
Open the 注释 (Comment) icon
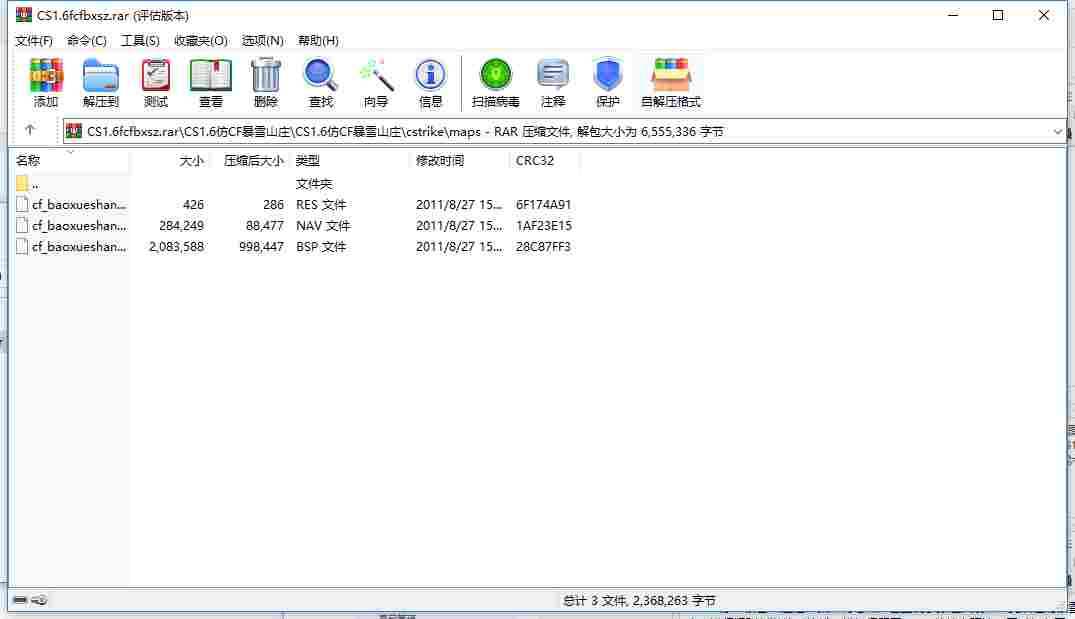click(x=553, y=82)
